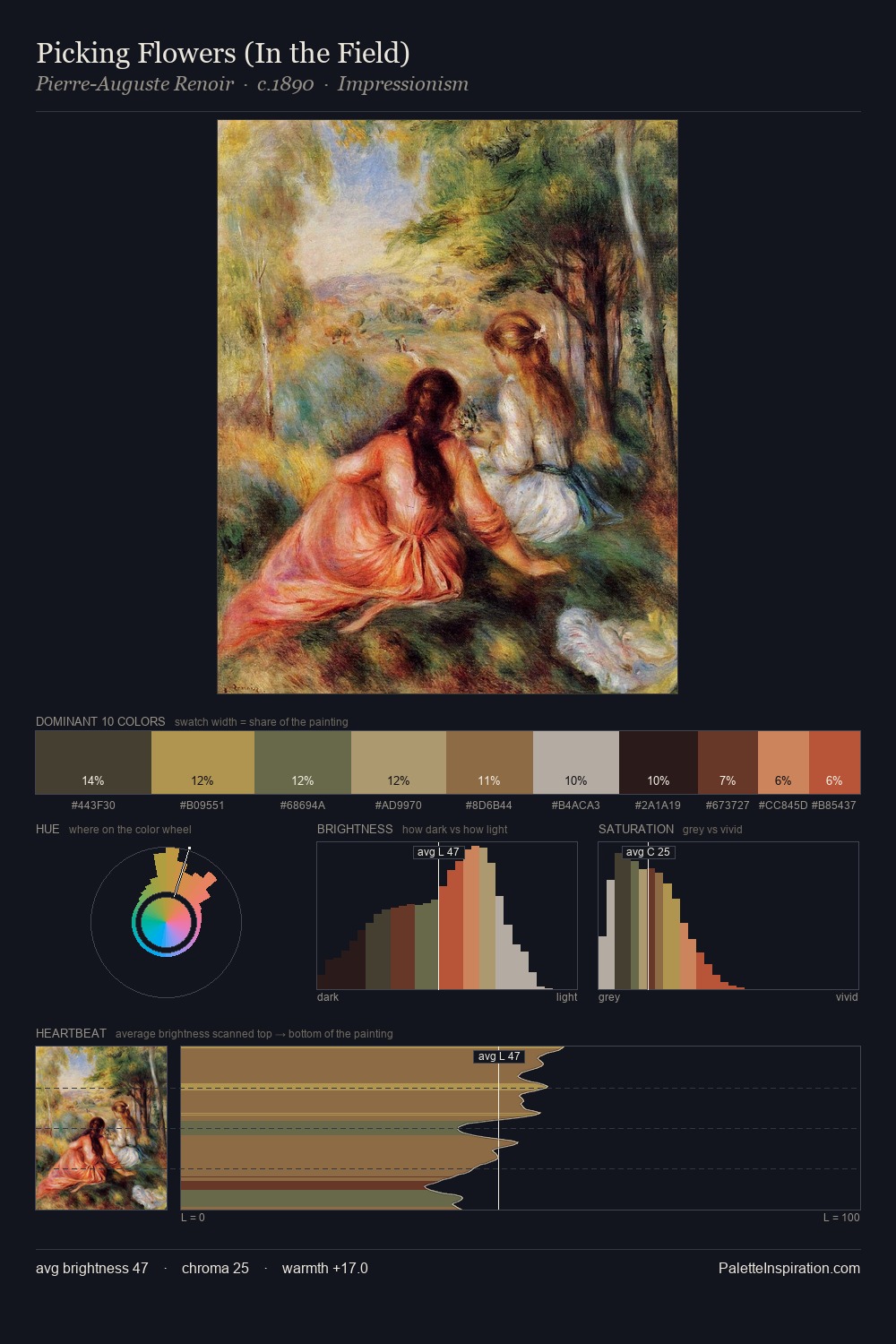Click the hex code #68694A text
The height and width of the screenshot is (1344, 896).
click(x=302, y=806)
